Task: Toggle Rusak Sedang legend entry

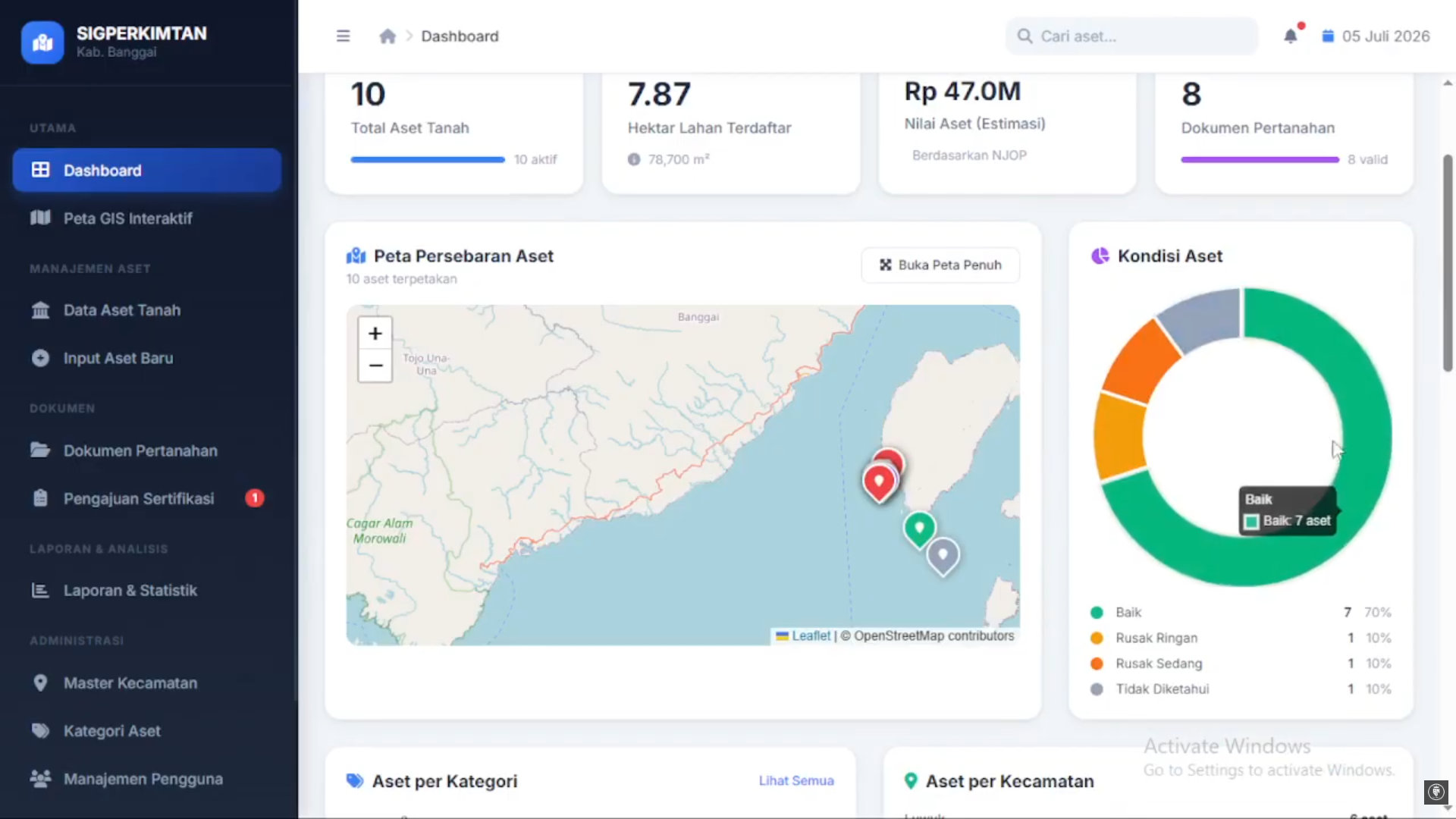Action: [x=1241, y=664]
